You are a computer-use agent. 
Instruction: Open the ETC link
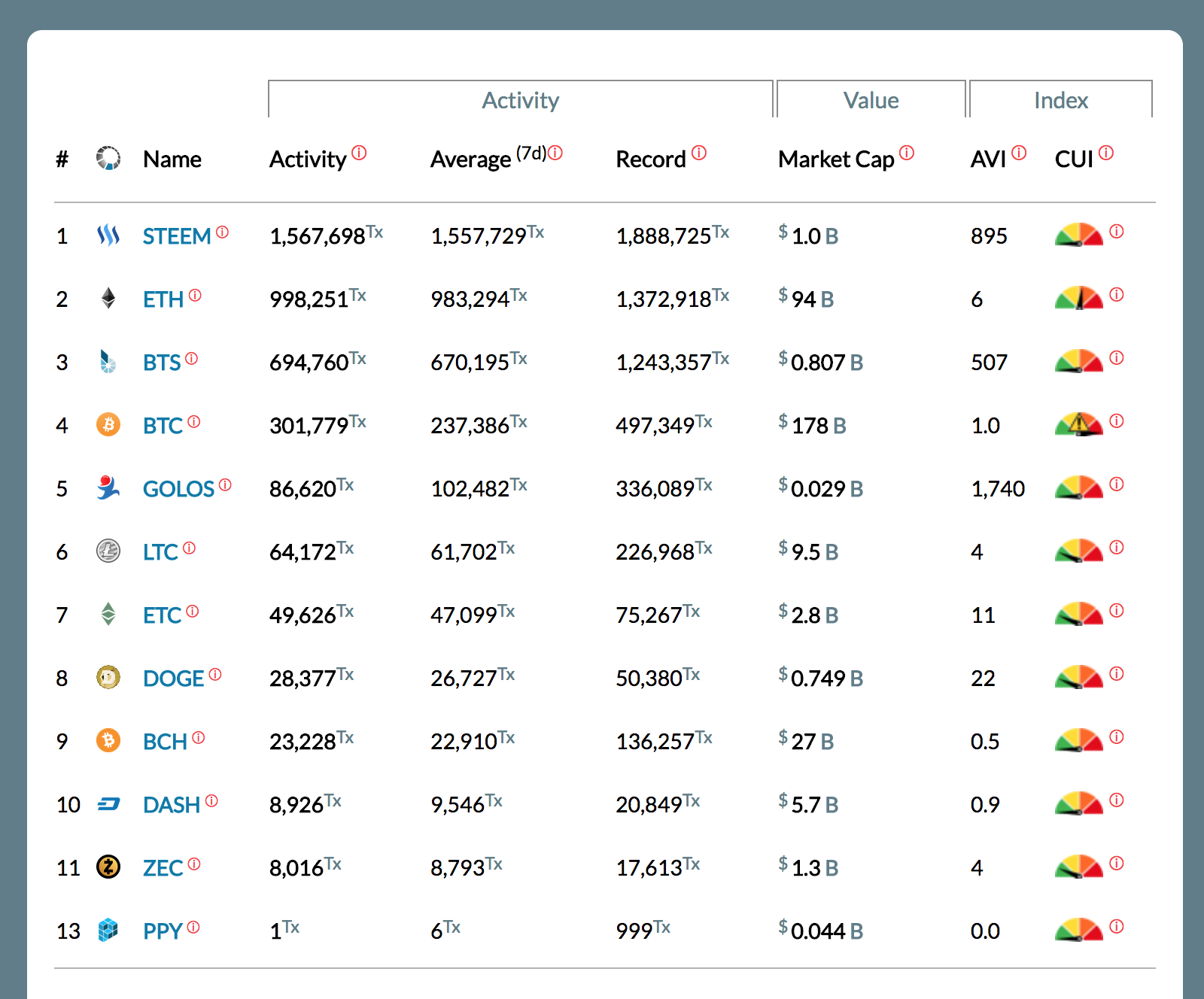coord(163,615)
